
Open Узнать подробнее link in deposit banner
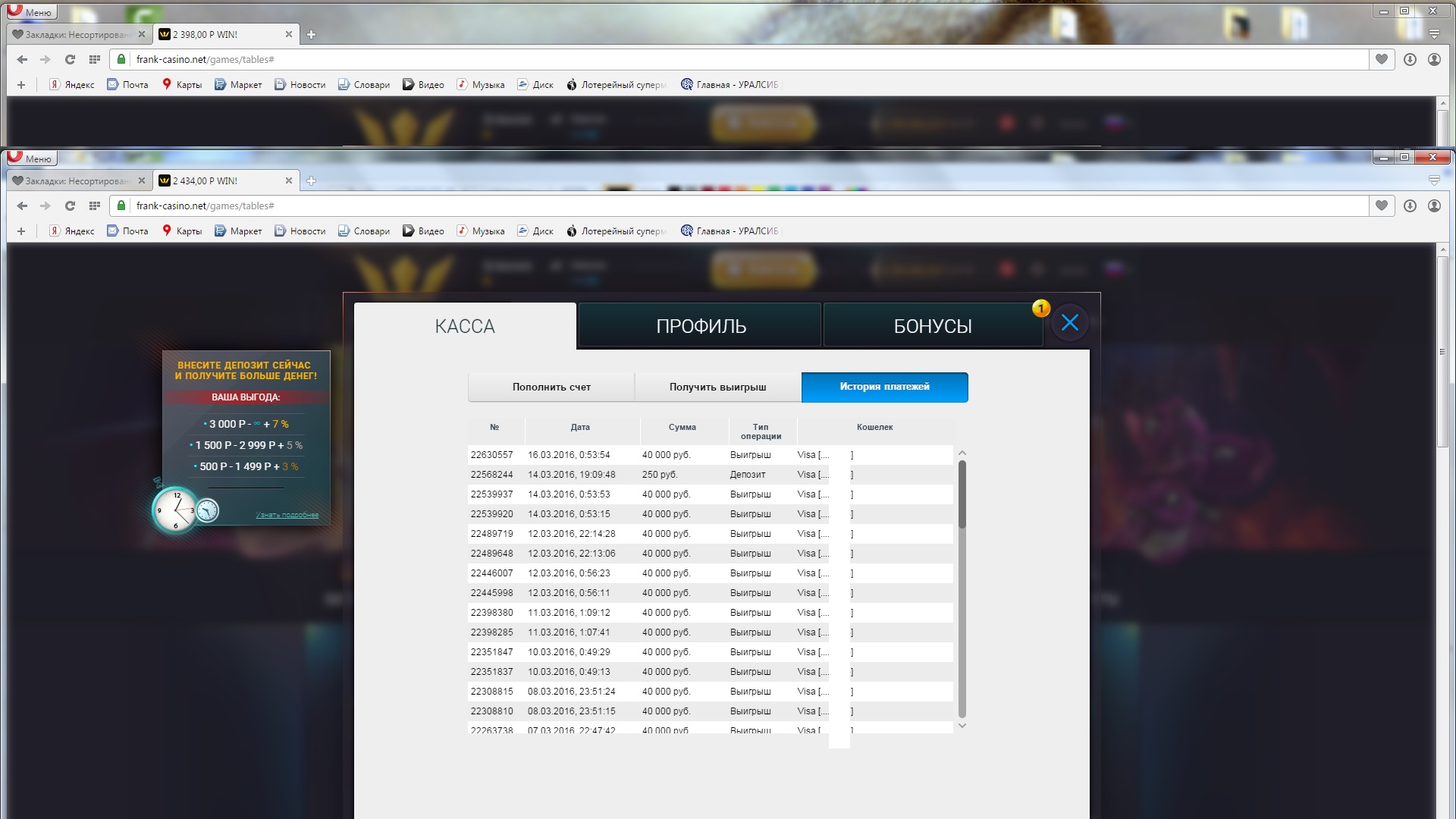[287, 515]
